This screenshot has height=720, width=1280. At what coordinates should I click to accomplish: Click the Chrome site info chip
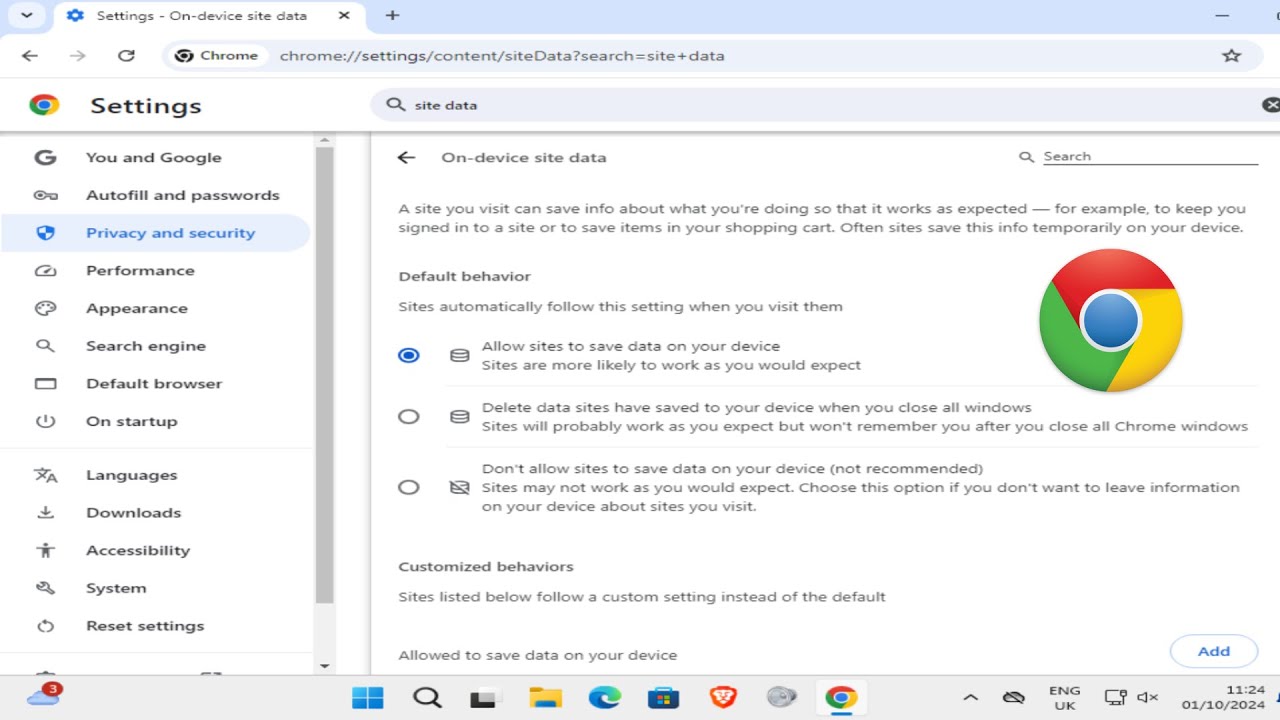(216, 56)
